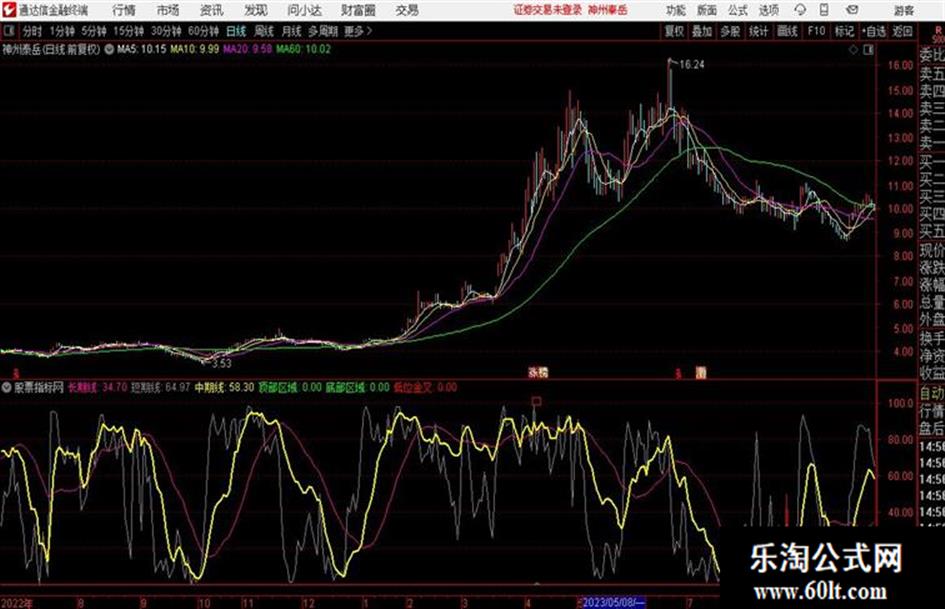945x609 pixels.
Task: Open the 多周期 multi-period view
Action: click(323, 31)
